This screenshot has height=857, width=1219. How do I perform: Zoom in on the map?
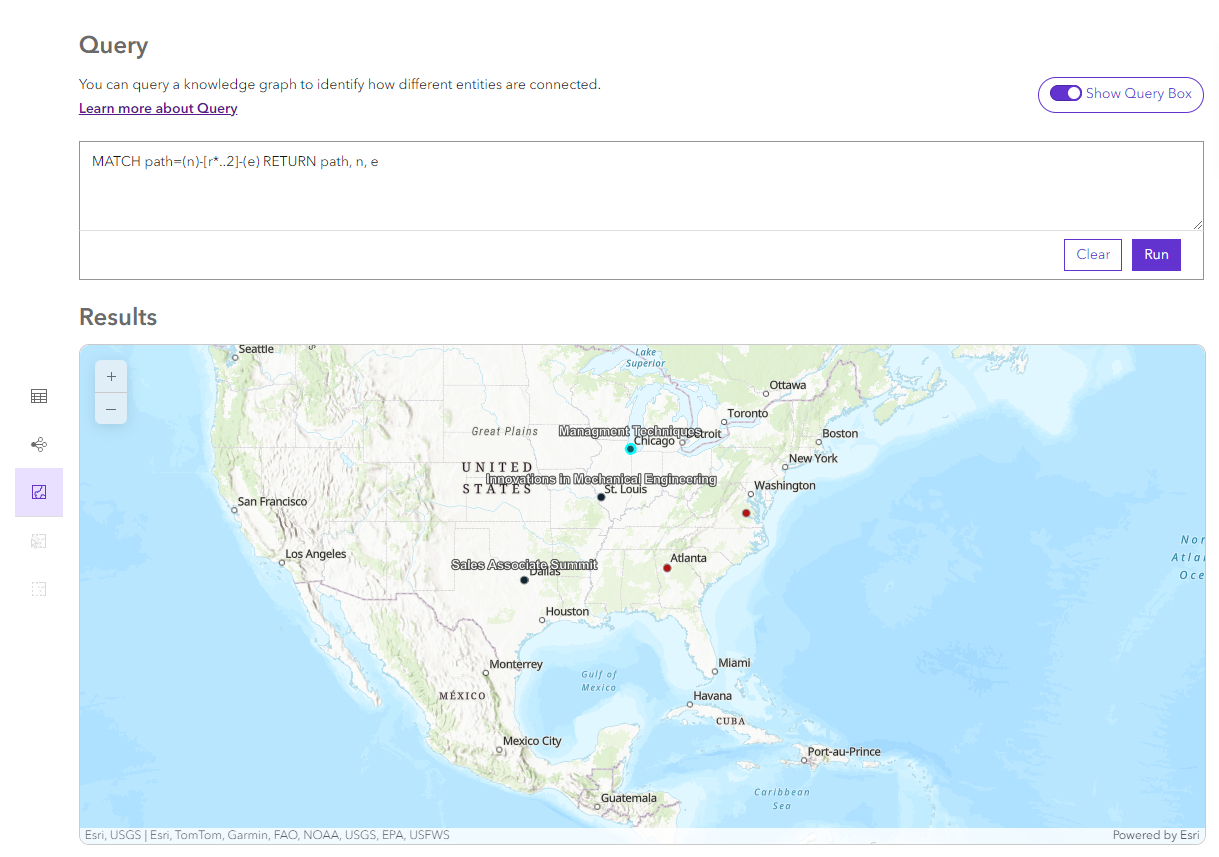tap(110, 376)
